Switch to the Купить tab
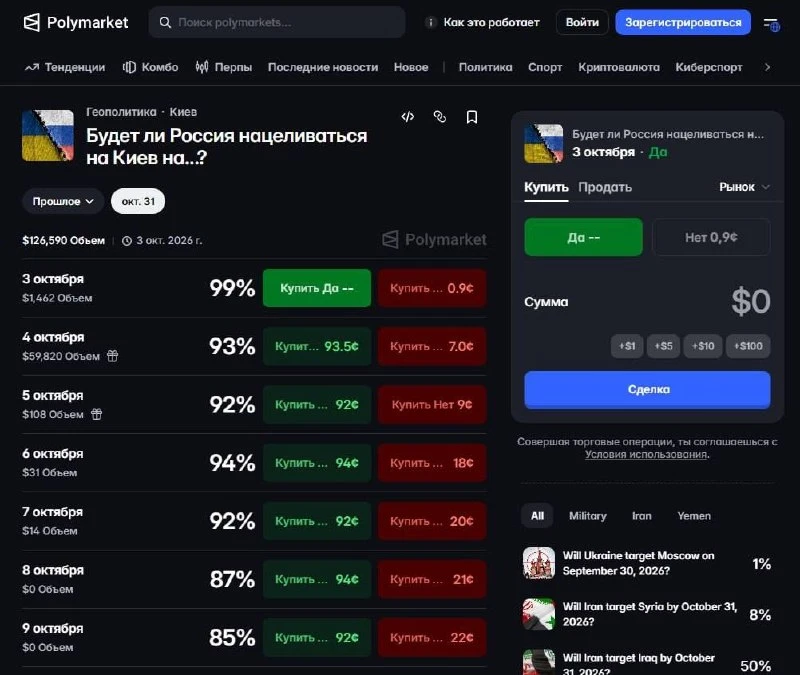The image size is (800, 675). [546, 187]
